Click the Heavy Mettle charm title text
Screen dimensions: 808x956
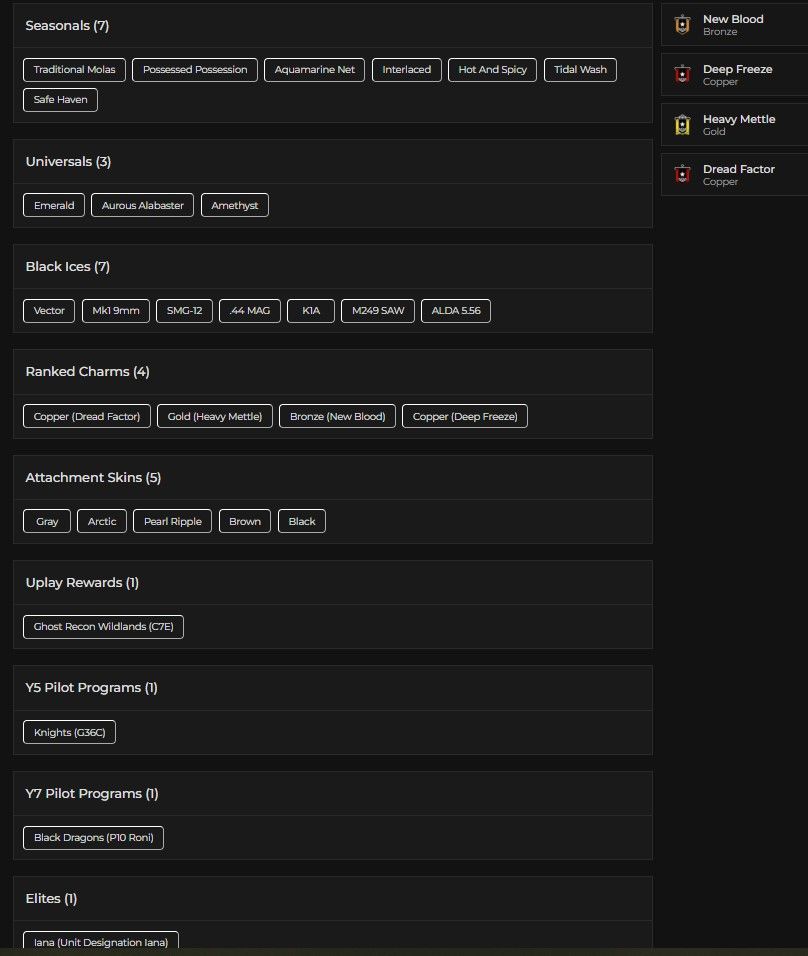point(739,119)
